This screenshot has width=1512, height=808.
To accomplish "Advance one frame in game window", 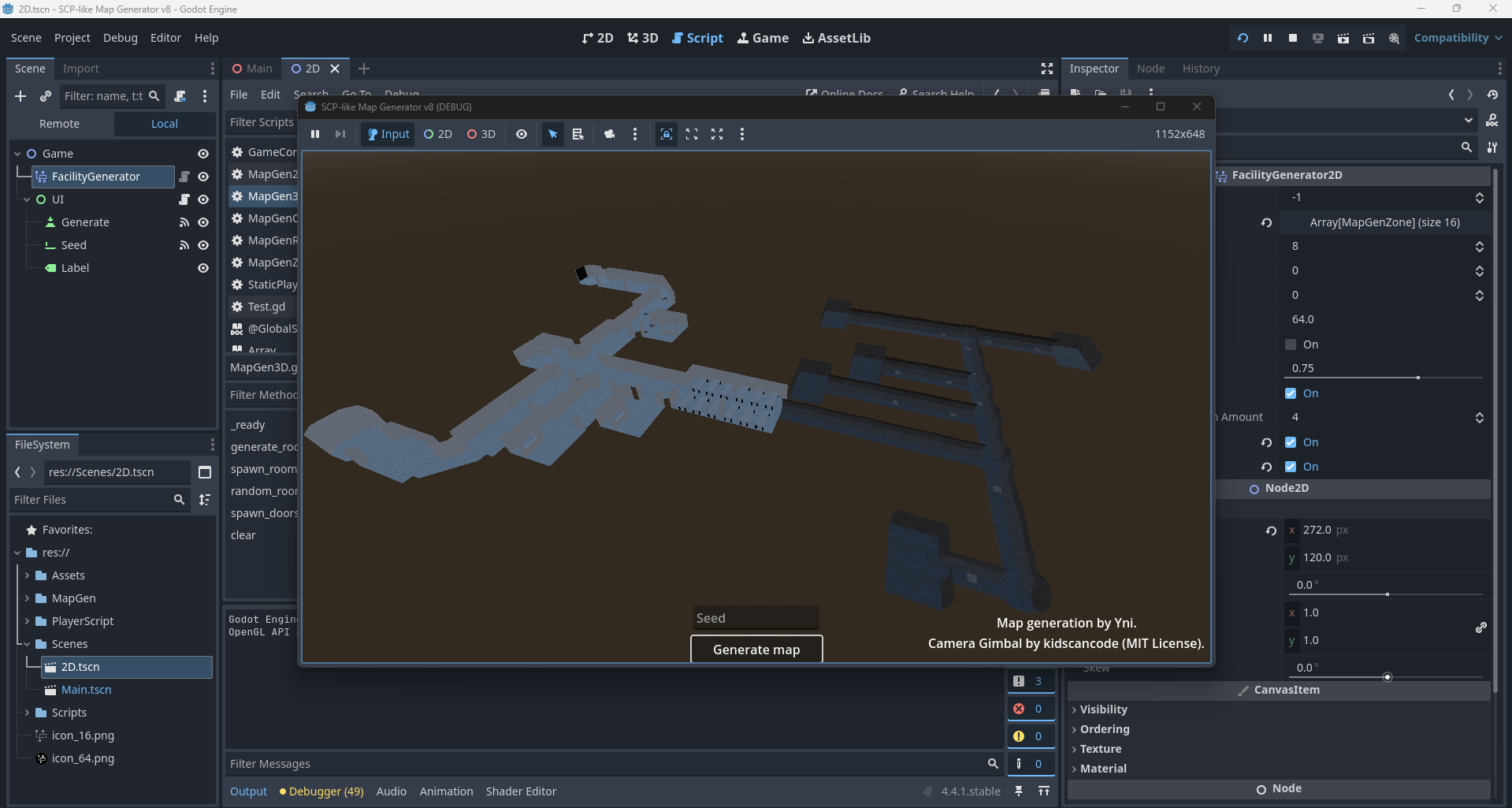I will coord(340,134).
